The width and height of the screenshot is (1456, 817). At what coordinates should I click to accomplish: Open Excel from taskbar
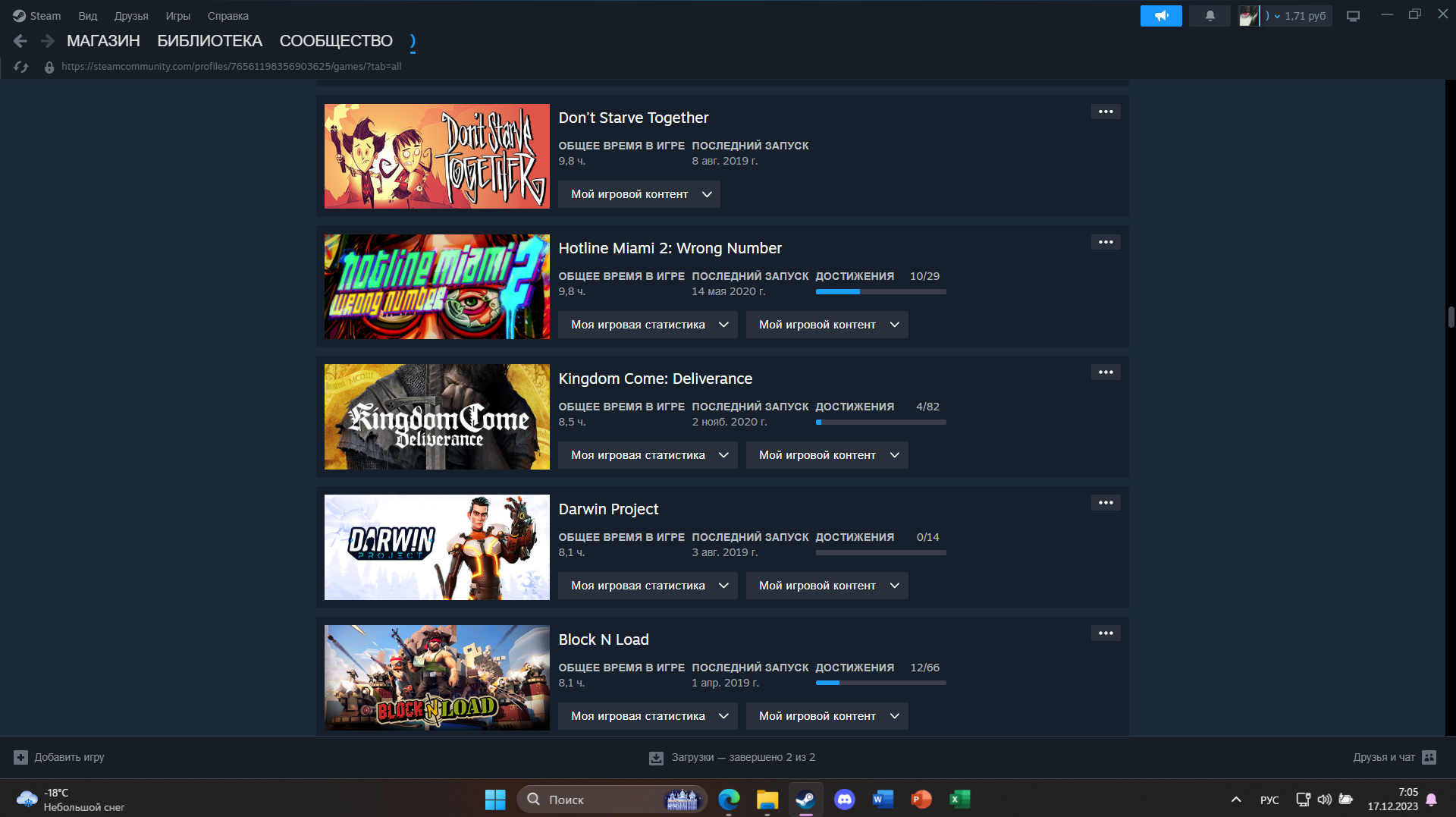(959, 800)
